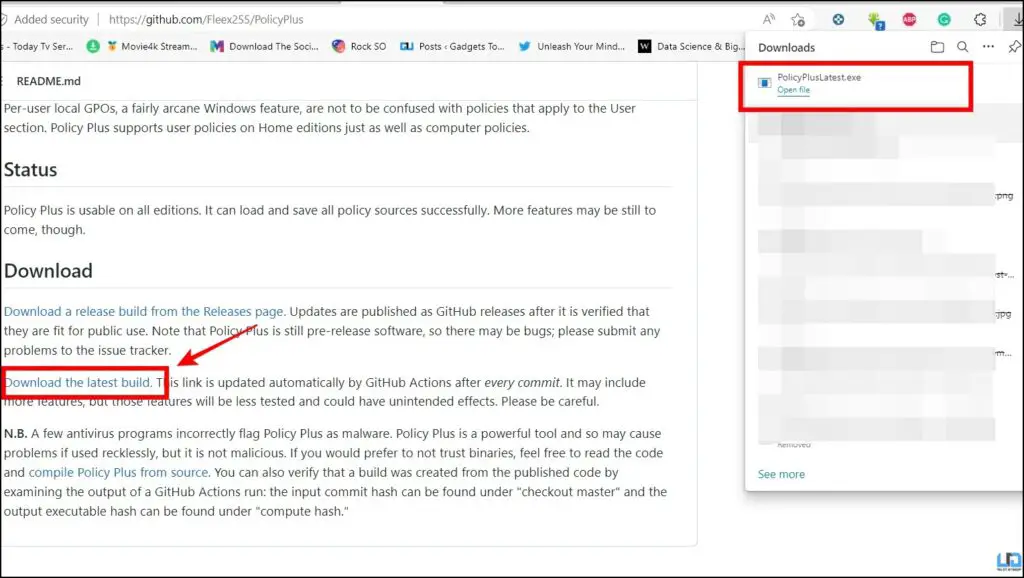Click the Read aloud icon in address bar
The height and width of the screenshot is (578, 1024).
(769, 20)
